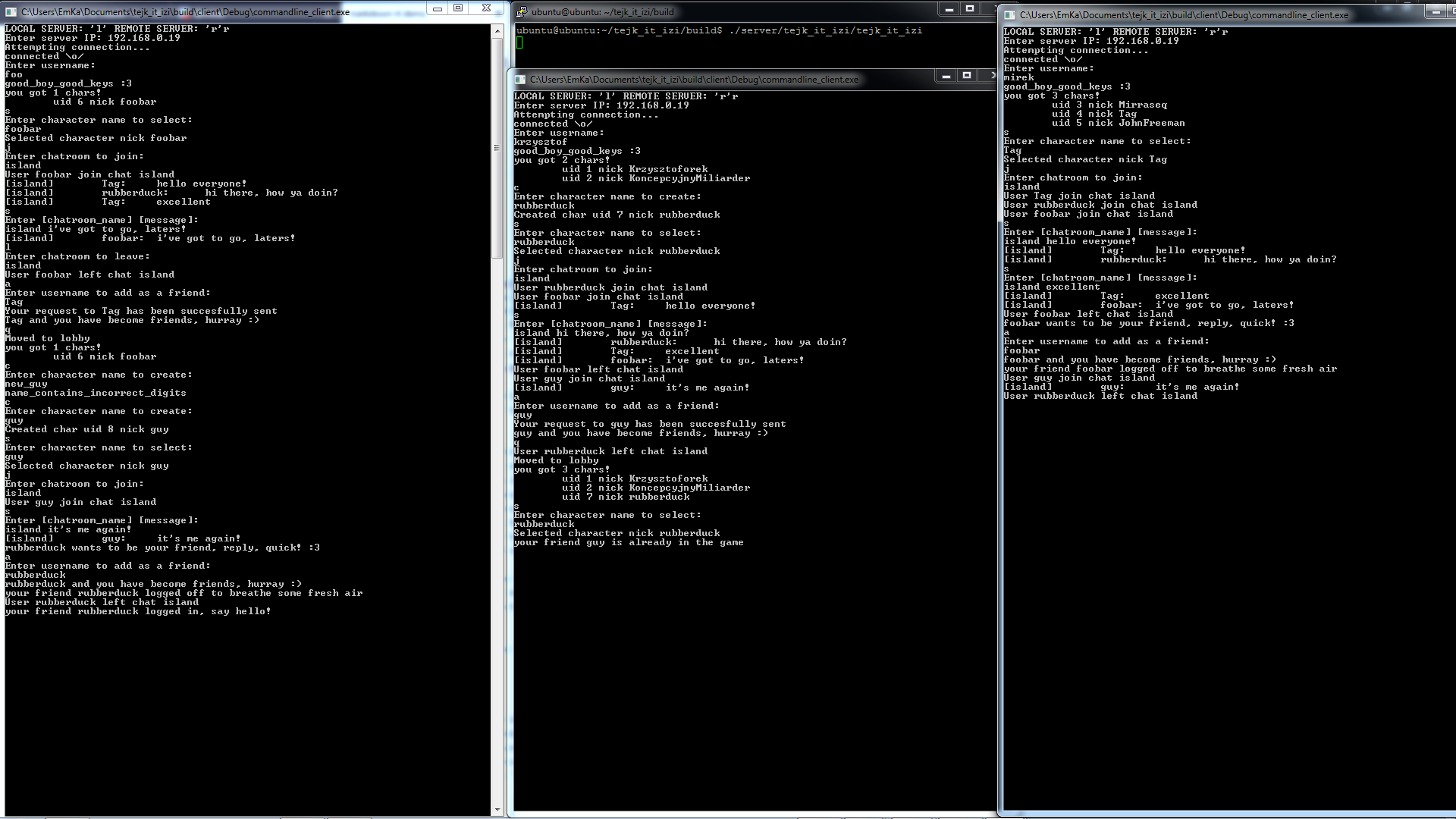The height and width of the screenshot is (819, 1456).
Task: Minimize the right commandline_client window
Action: coord(1436,11)
